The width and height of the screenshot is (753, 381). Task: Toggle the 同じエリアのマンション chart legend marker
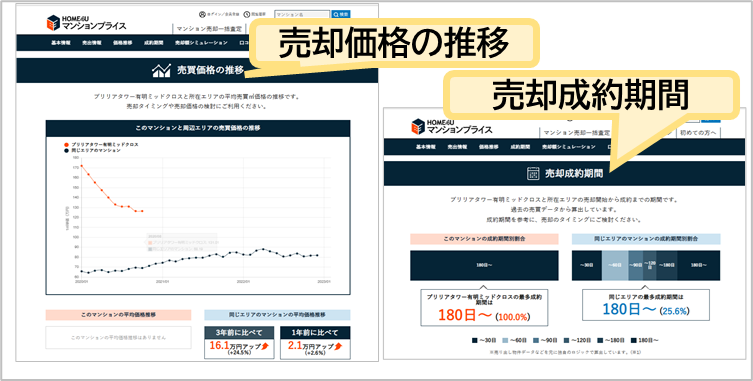click(66, 150)
